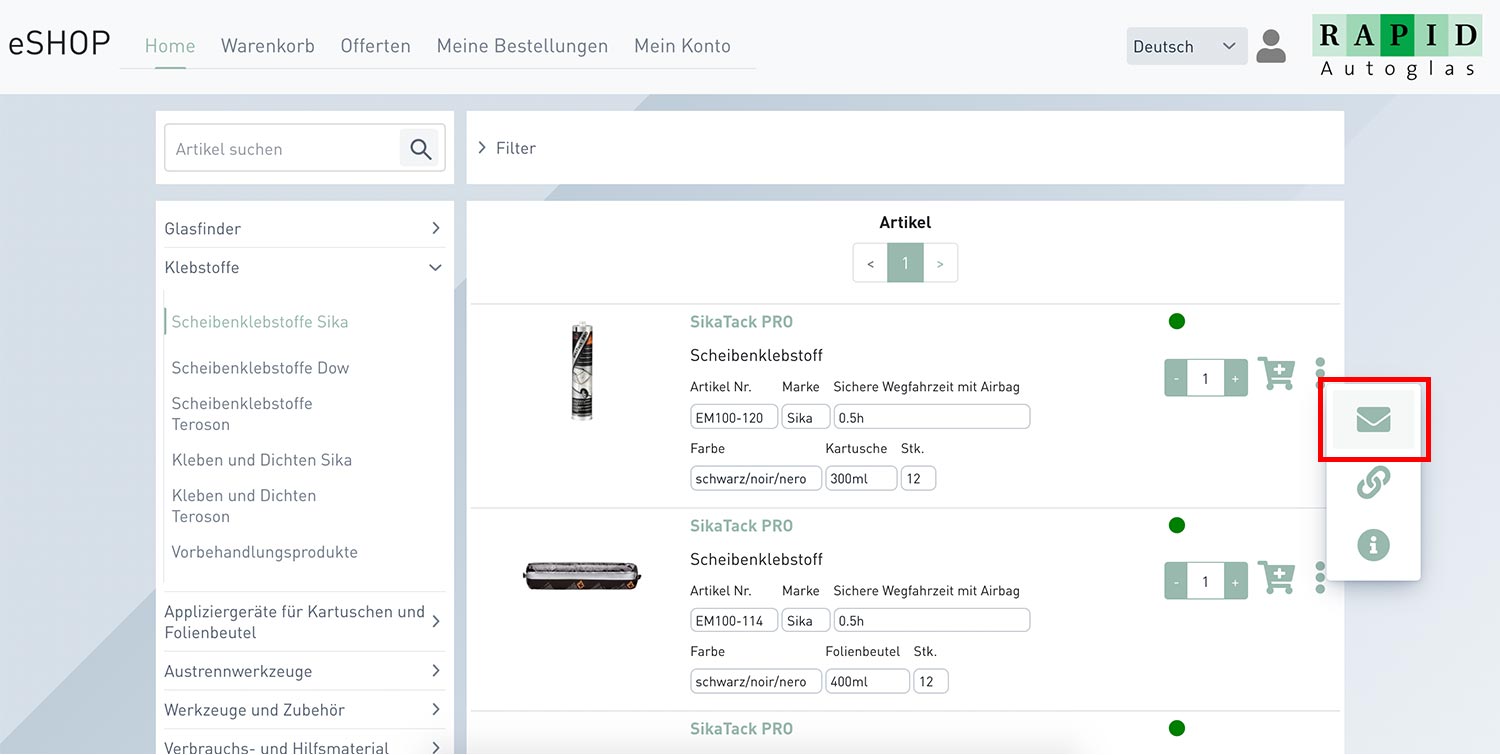
Task: Open first SikaTack PRO product title
Action: coord(741,322)
